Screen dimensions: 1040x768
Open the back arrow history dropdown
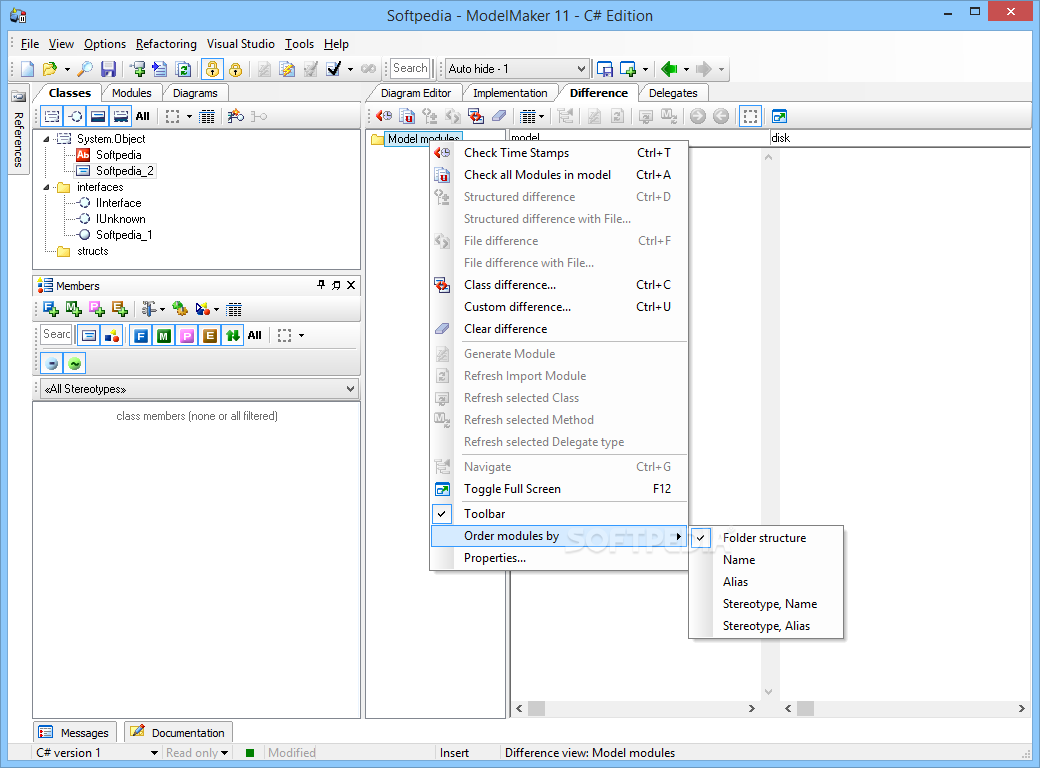click(686, 69)
